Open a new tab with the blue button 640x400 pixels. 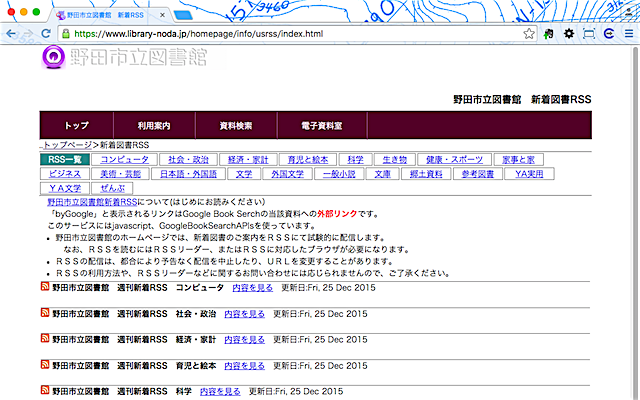pos(183,16)
